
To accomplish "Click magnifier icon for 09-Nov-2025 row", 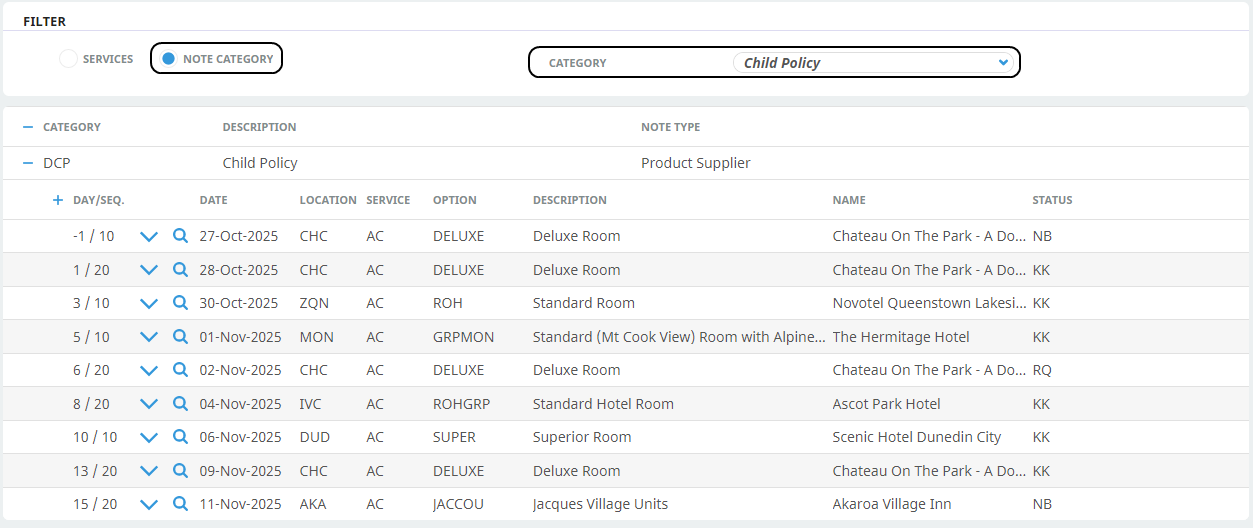I will (180, 471).
